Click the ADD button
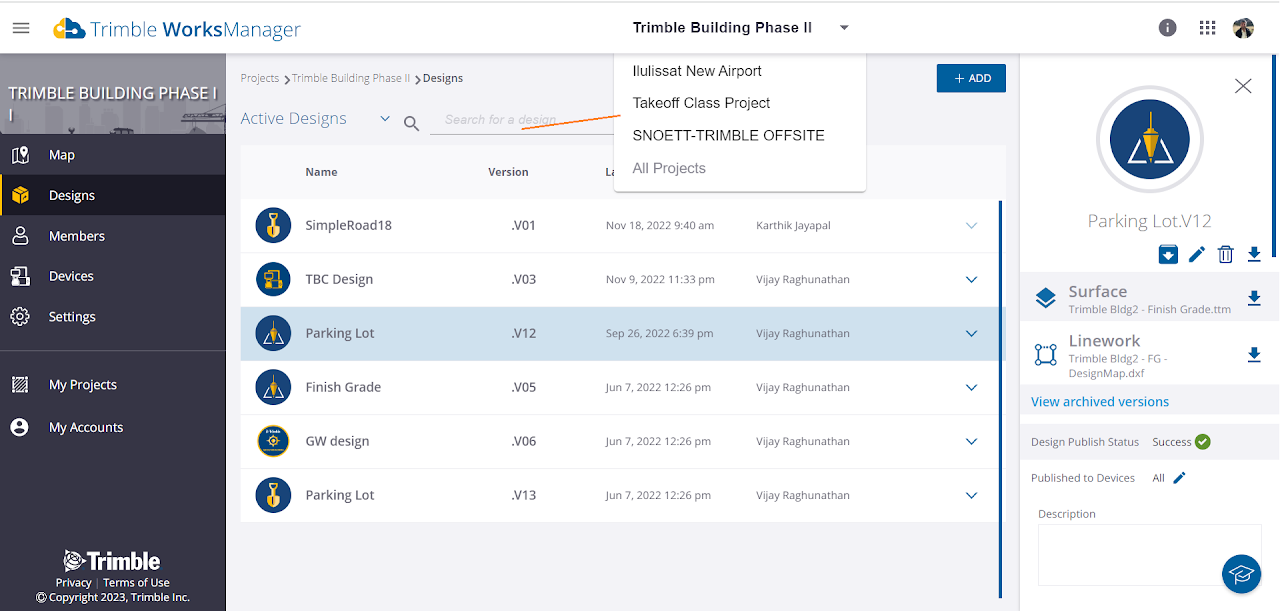Image resolution: width=1280 pixels, height=611 pixels. coord(971,78)
